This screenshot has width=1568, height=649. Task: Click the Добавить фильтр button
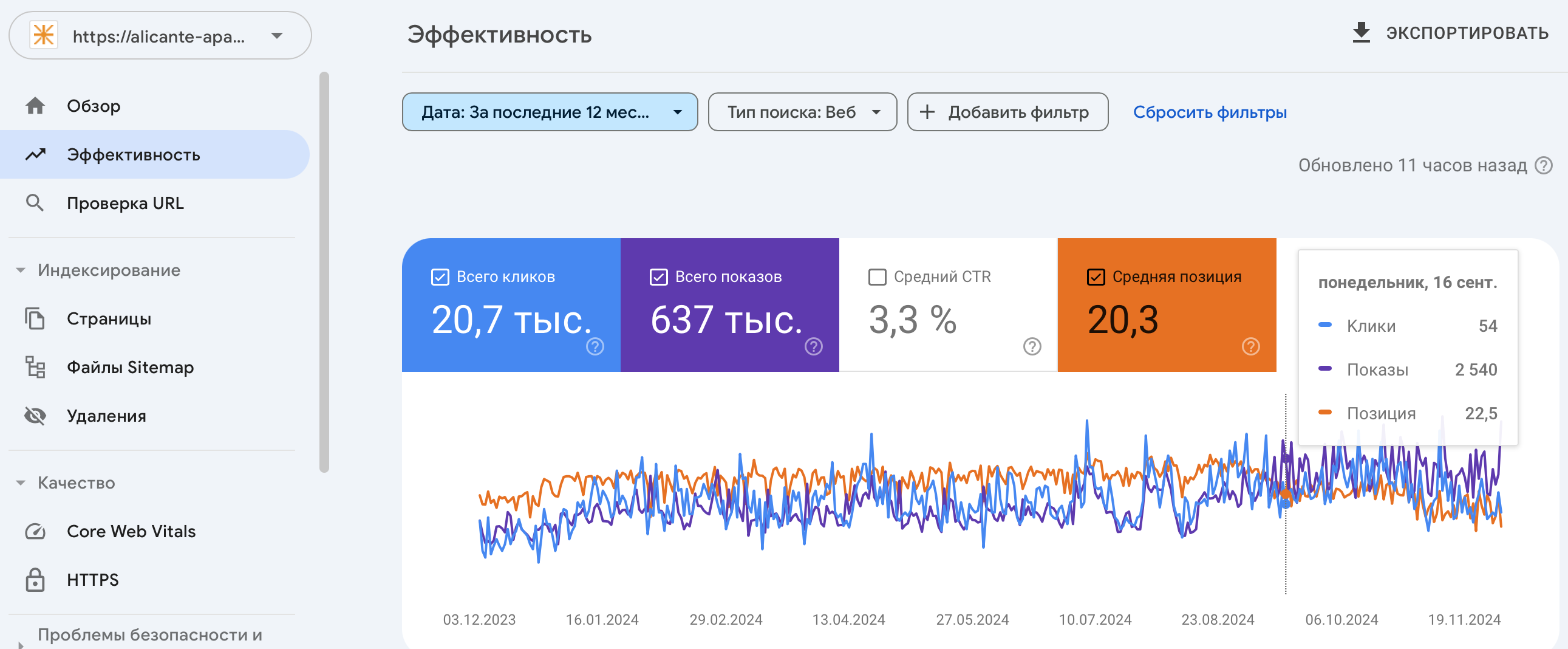[1007, 112]
